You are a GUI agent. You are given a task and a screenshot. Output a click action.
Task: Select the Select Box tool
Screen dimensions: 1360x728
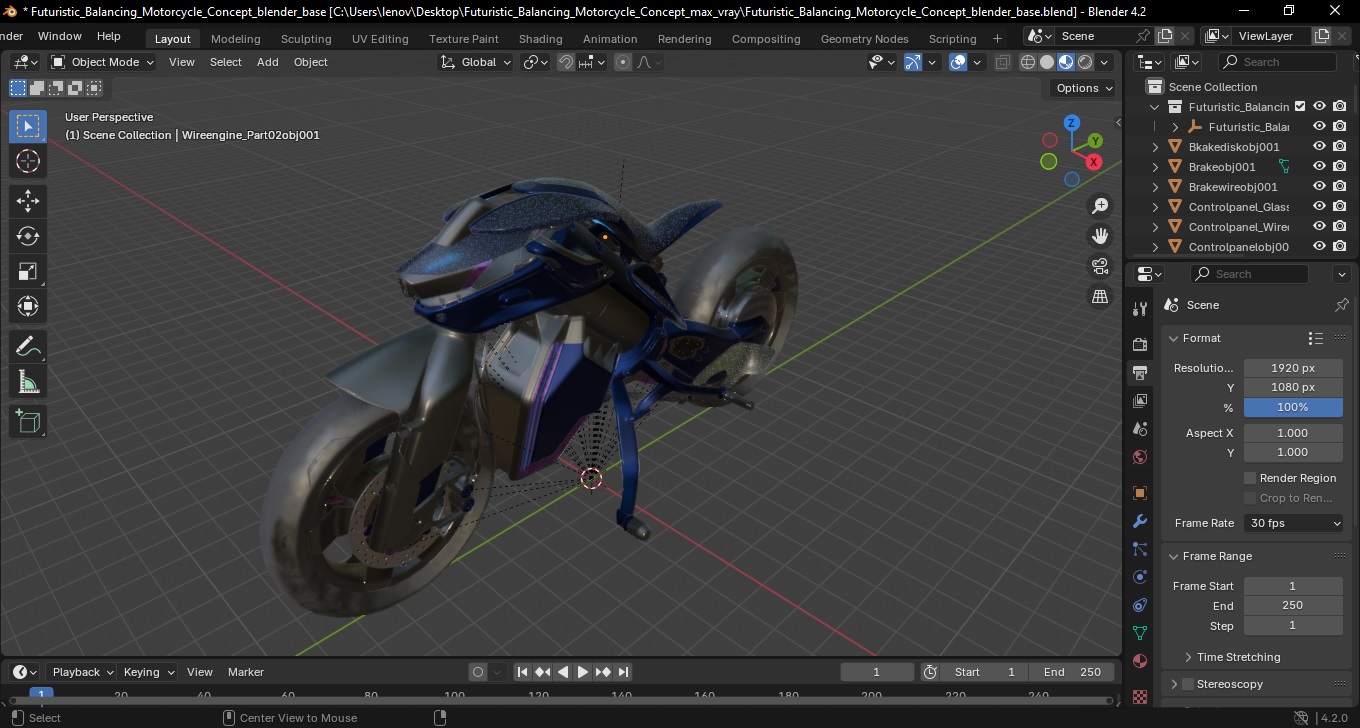(28, 126)
